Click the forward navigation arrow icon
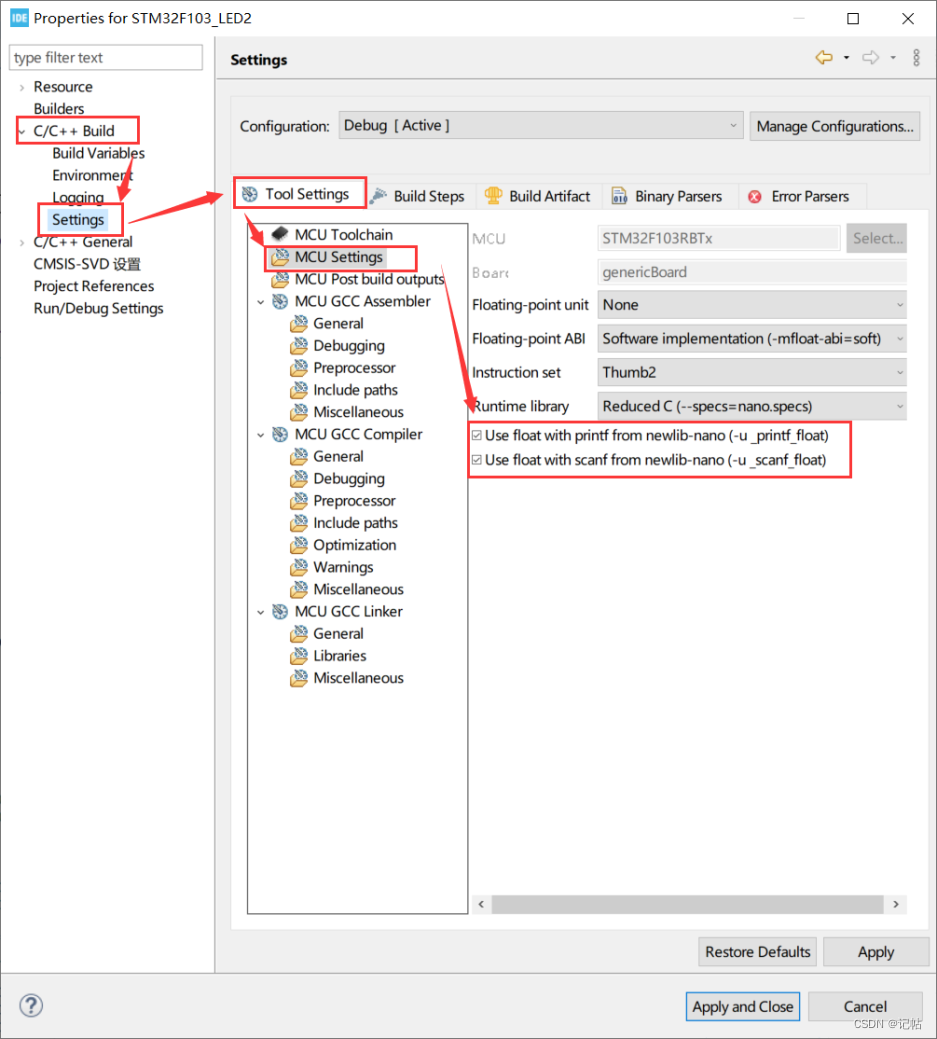This screenshot has height=1039, width=937. click(x=871, y=58)
